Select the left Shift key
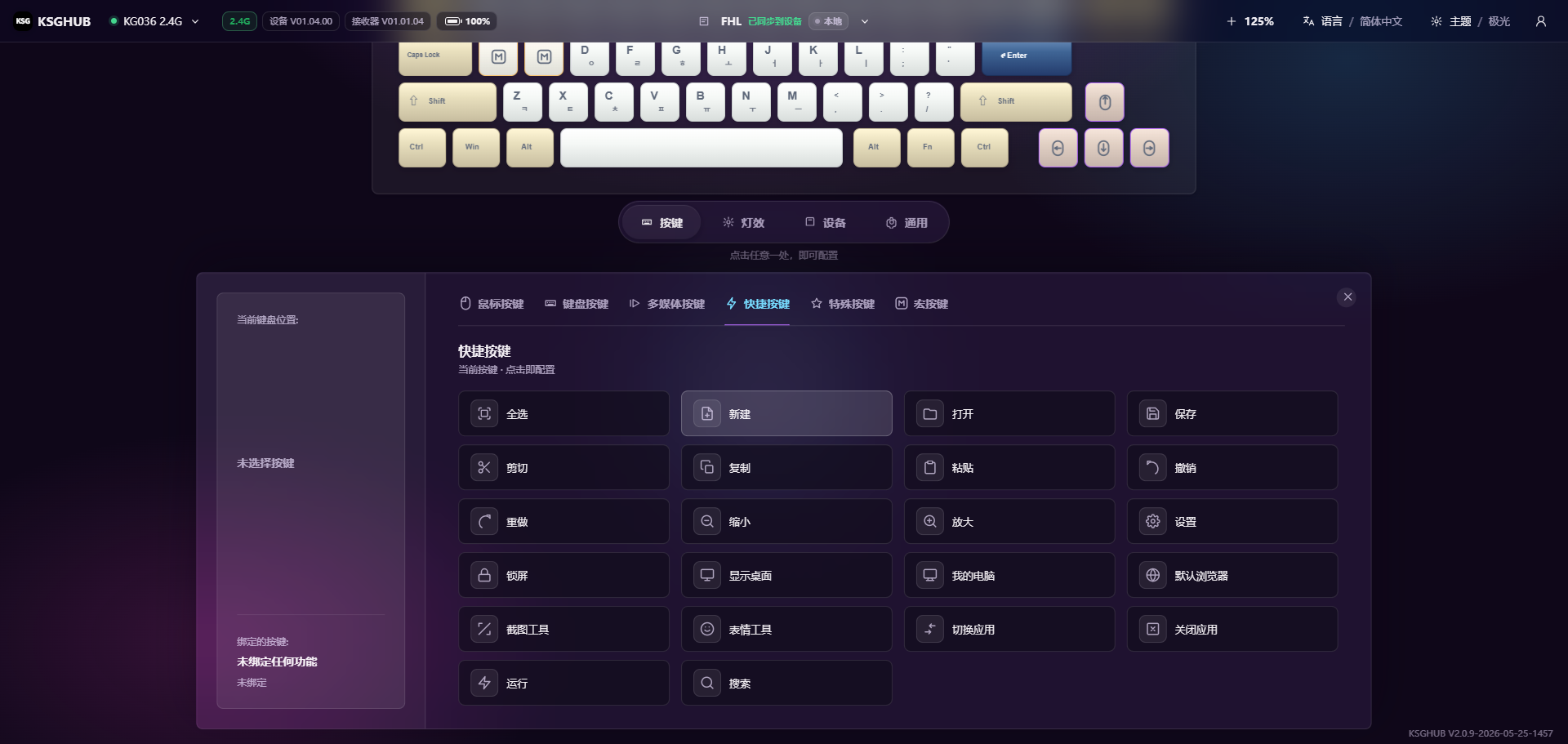 (447, 102)
